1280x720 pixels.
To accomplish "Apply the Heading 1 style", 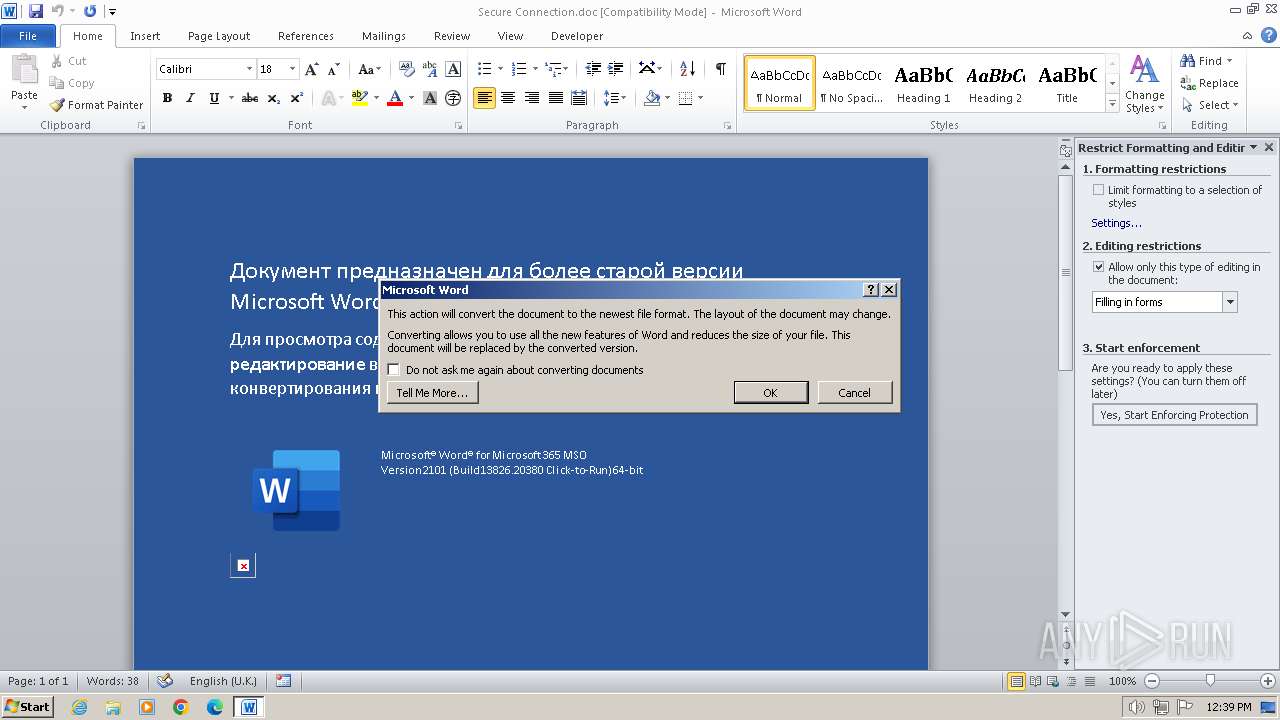I will 924,83.
